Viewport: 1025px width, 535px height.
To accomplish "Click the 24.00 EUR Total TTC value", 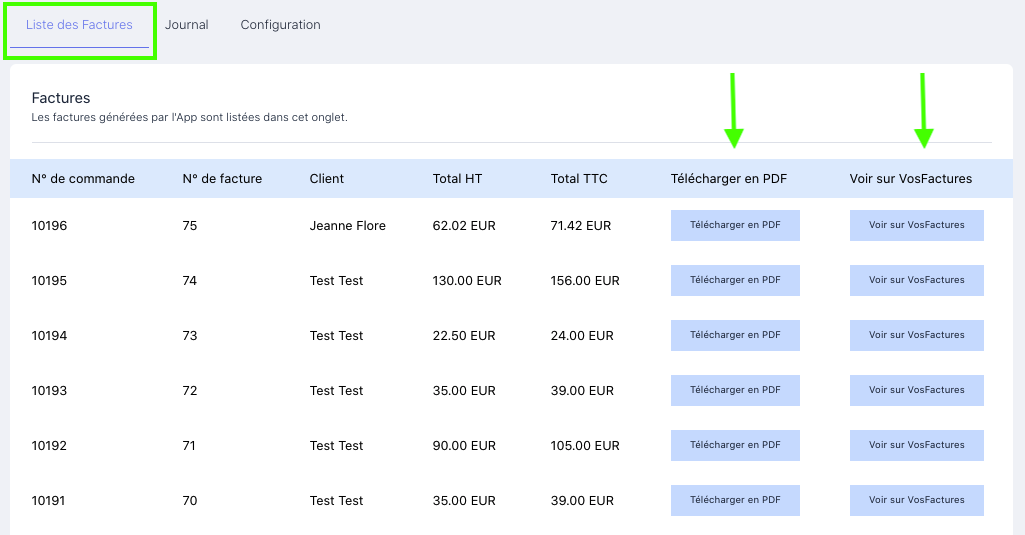I will coord(582,336).
